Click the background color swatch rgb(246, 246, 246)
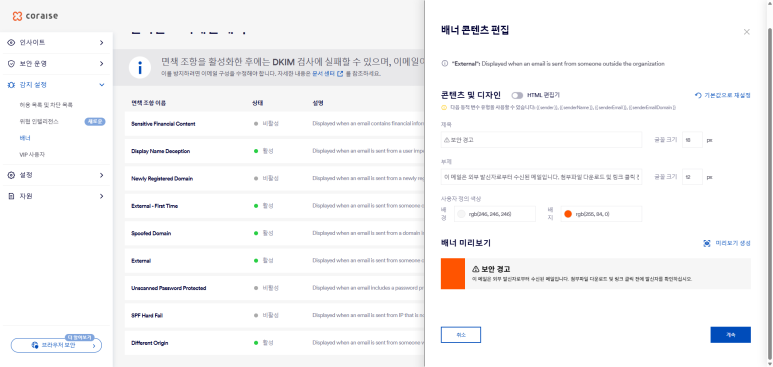The image size is (773, 367). coord(461,214)
